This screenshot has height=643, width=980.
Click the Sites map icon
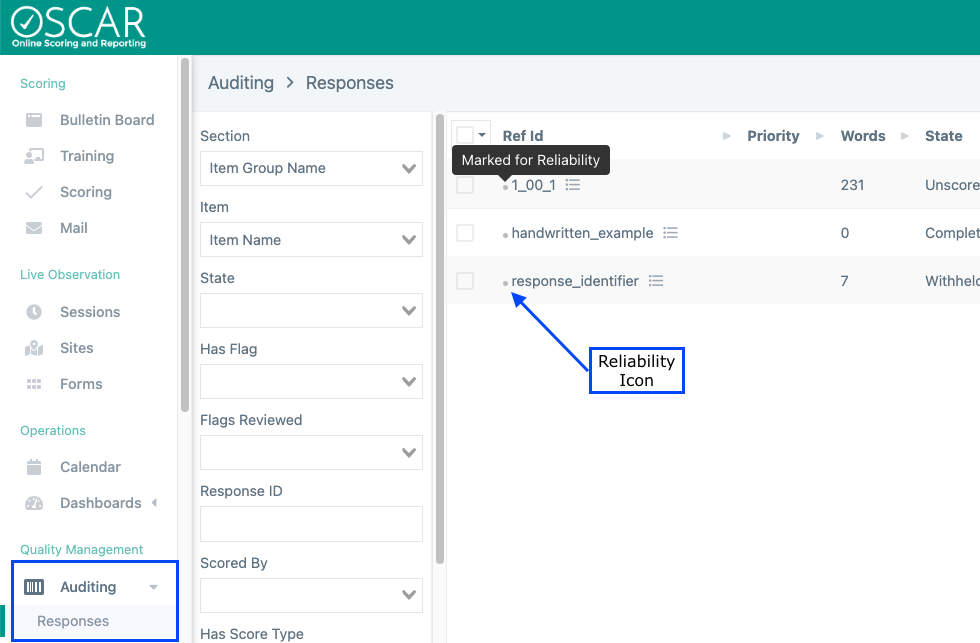coord(34,348)
